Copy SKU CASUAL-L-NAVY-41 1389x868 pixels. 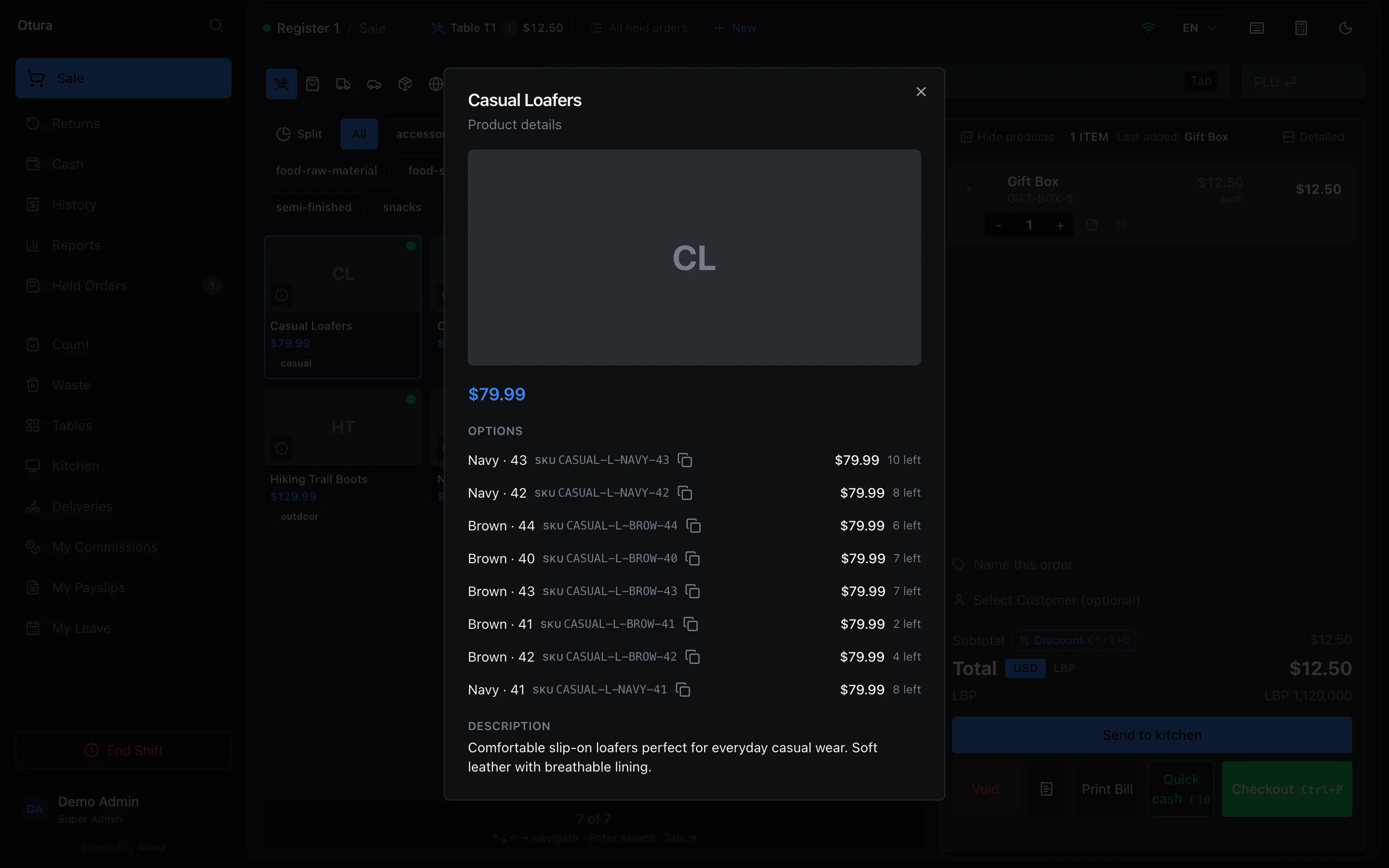point(683,690)
